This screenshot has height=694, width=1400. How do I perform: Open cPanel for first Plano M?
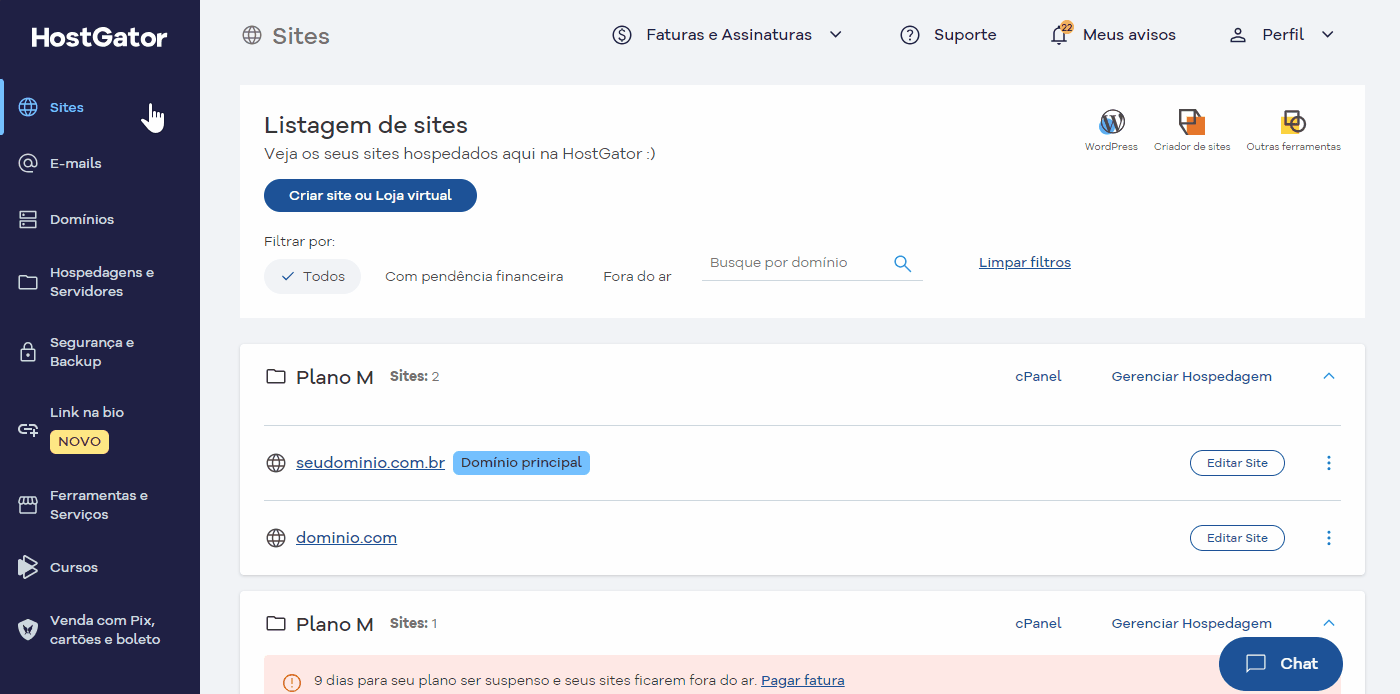[x=1038, y=376]
